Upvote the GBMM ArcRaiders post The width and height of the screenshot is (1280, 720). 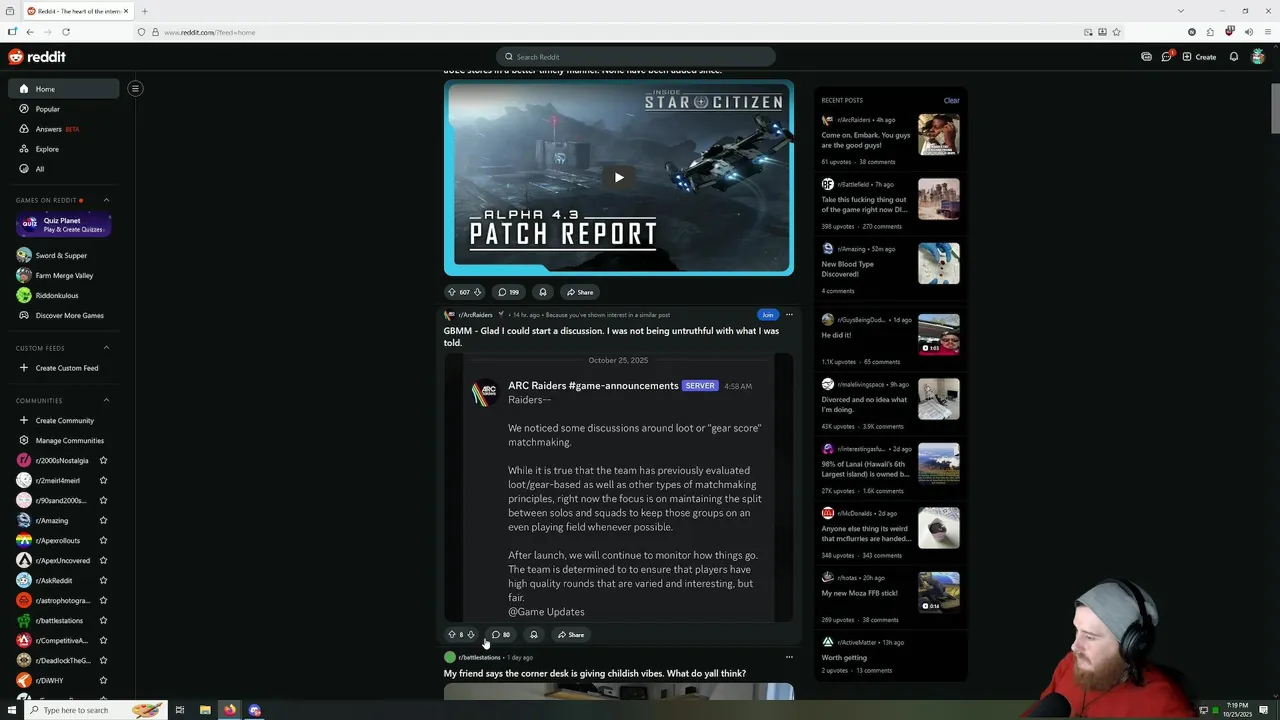[452, 634]
